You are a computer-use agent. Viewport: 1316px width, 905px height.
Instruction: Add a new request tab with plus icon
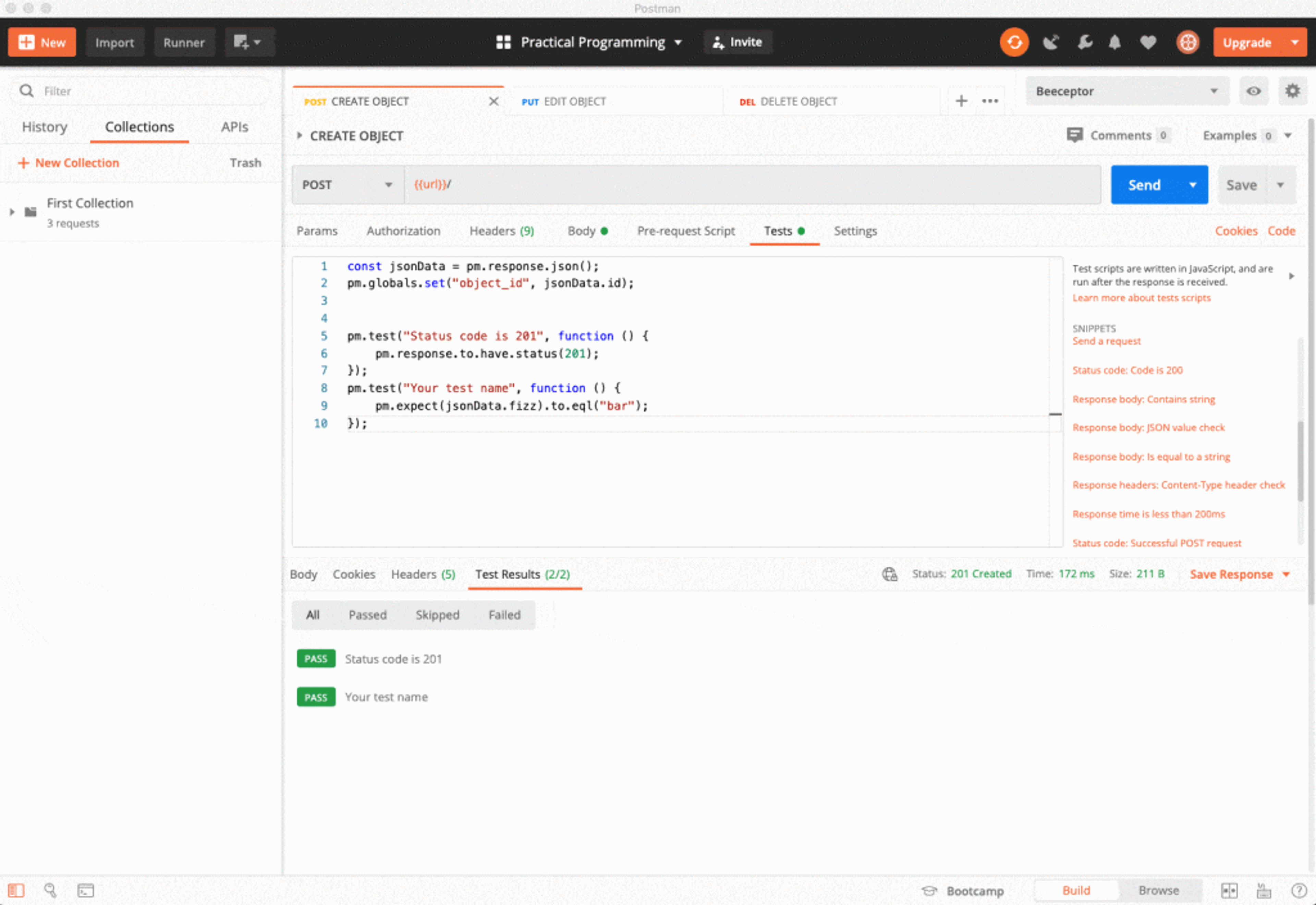(x=961, y=101)
